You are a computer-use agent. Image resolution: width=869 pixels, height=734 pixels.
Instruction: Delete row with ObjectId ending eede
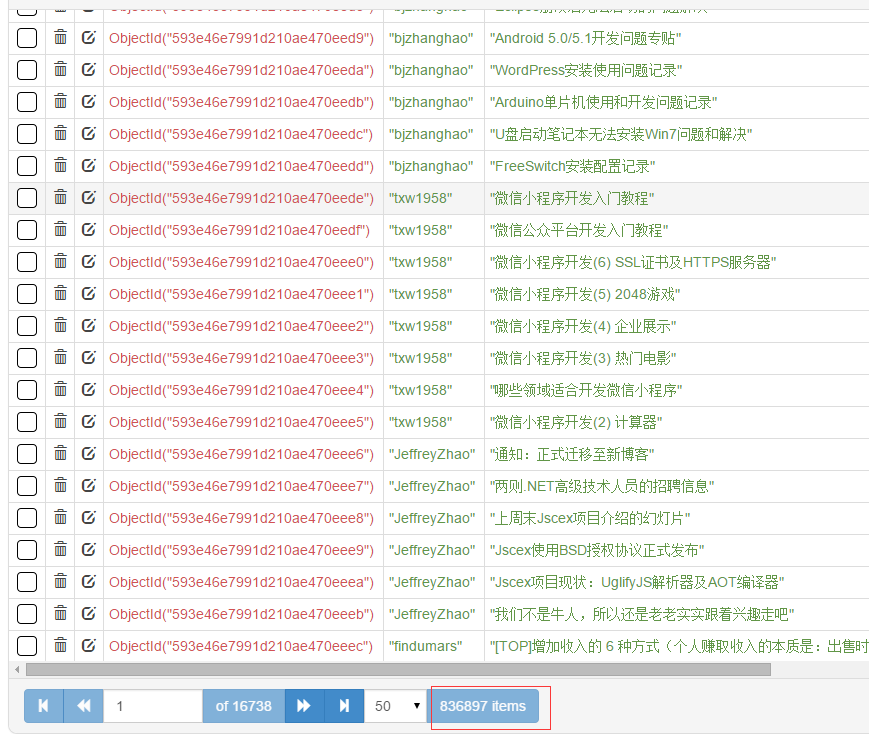click(60, 197)
